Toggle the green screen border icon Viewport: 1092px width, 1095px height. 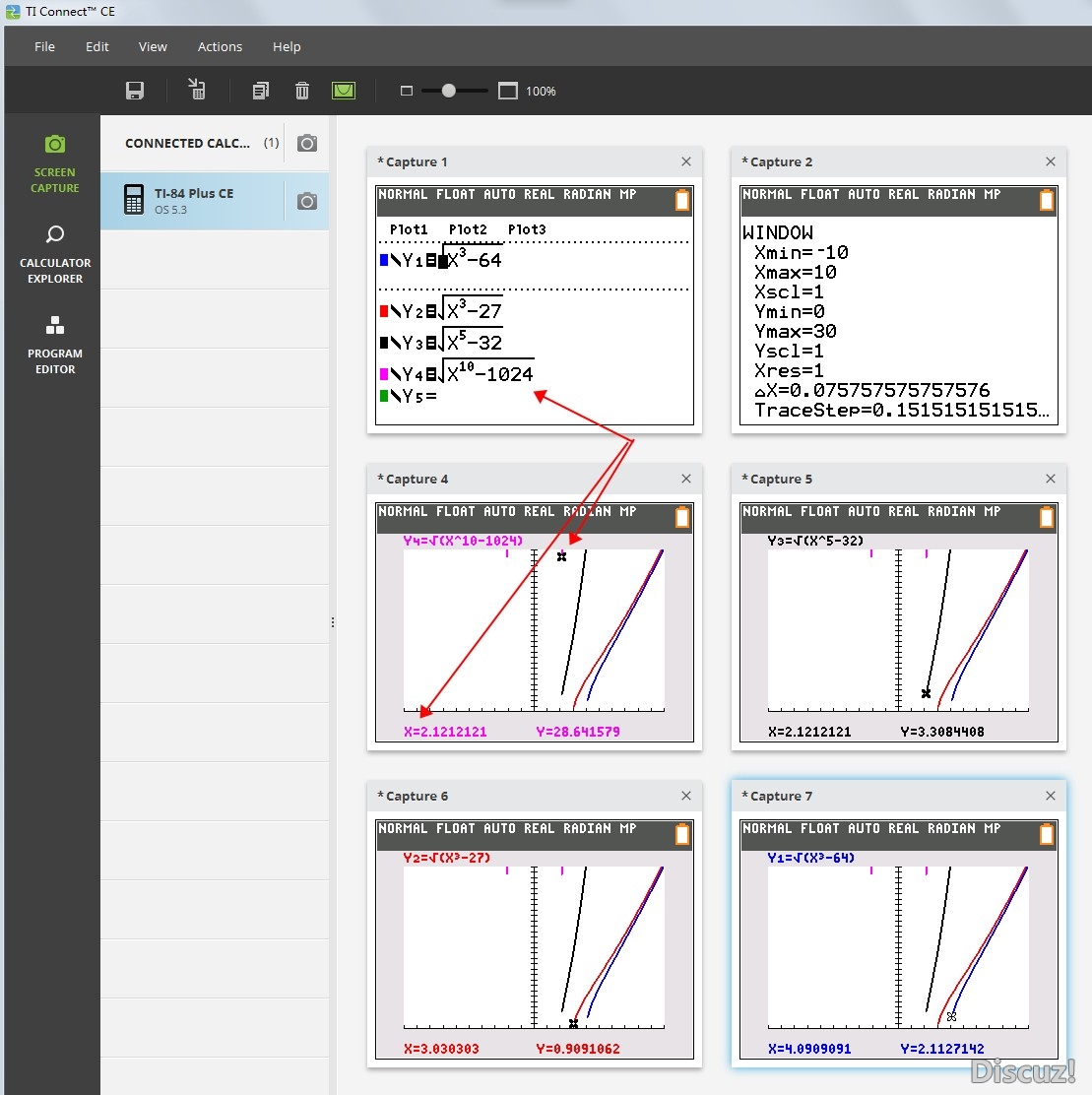[344, 91]
